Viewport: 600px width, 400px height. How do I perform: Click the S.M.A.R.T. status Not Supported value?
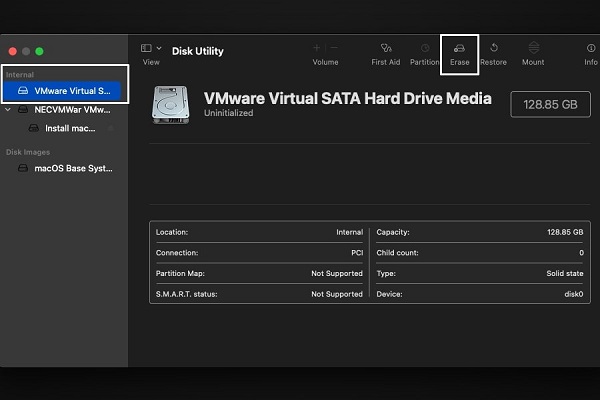pos(337,294)
